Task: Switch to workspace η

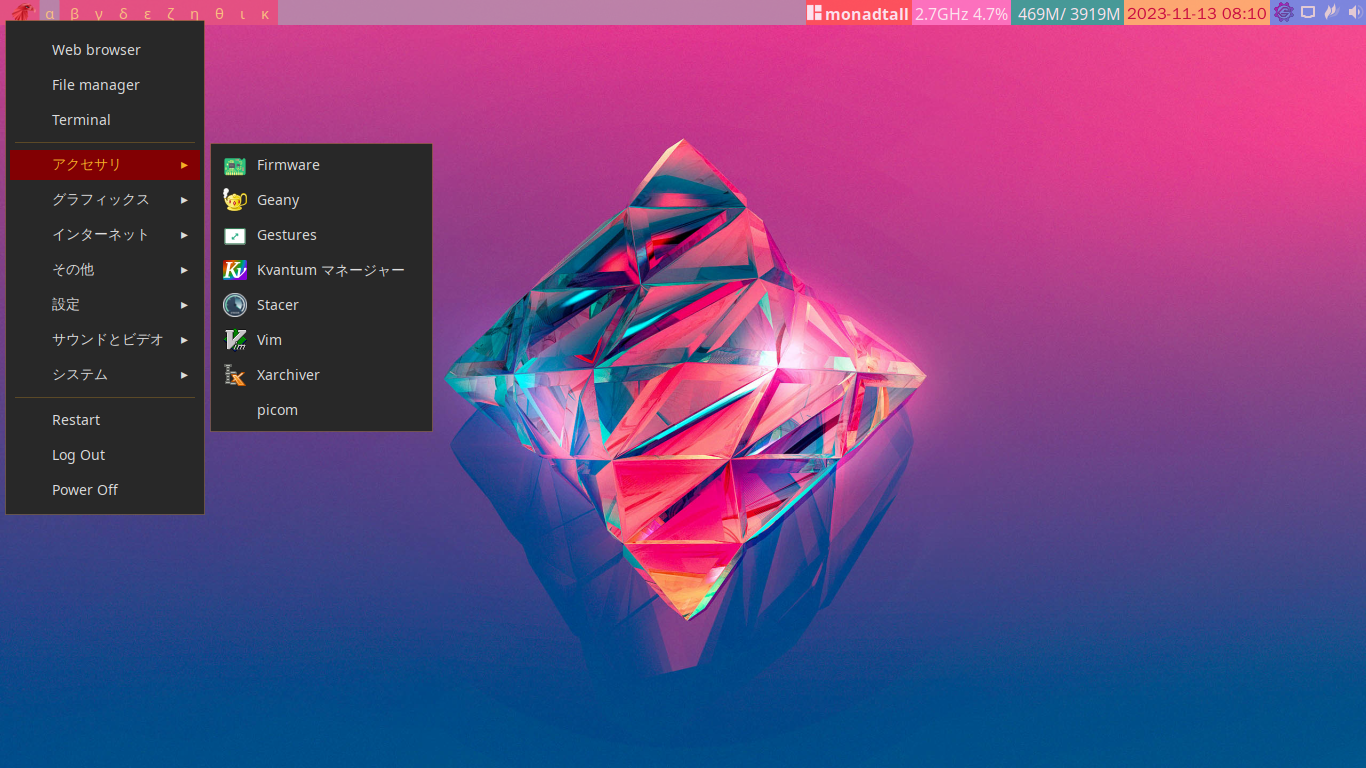Action: (x=195, y=13)
